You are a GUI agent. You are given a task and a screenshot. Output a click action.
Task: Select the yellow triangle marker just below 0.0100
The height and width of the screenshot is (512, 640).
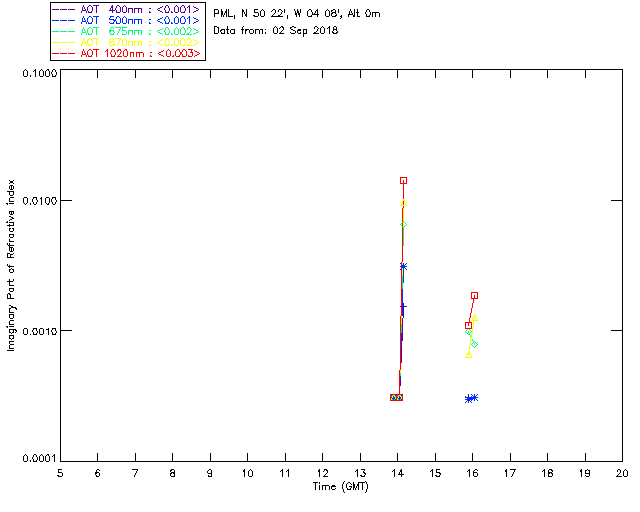click(404, 203)
